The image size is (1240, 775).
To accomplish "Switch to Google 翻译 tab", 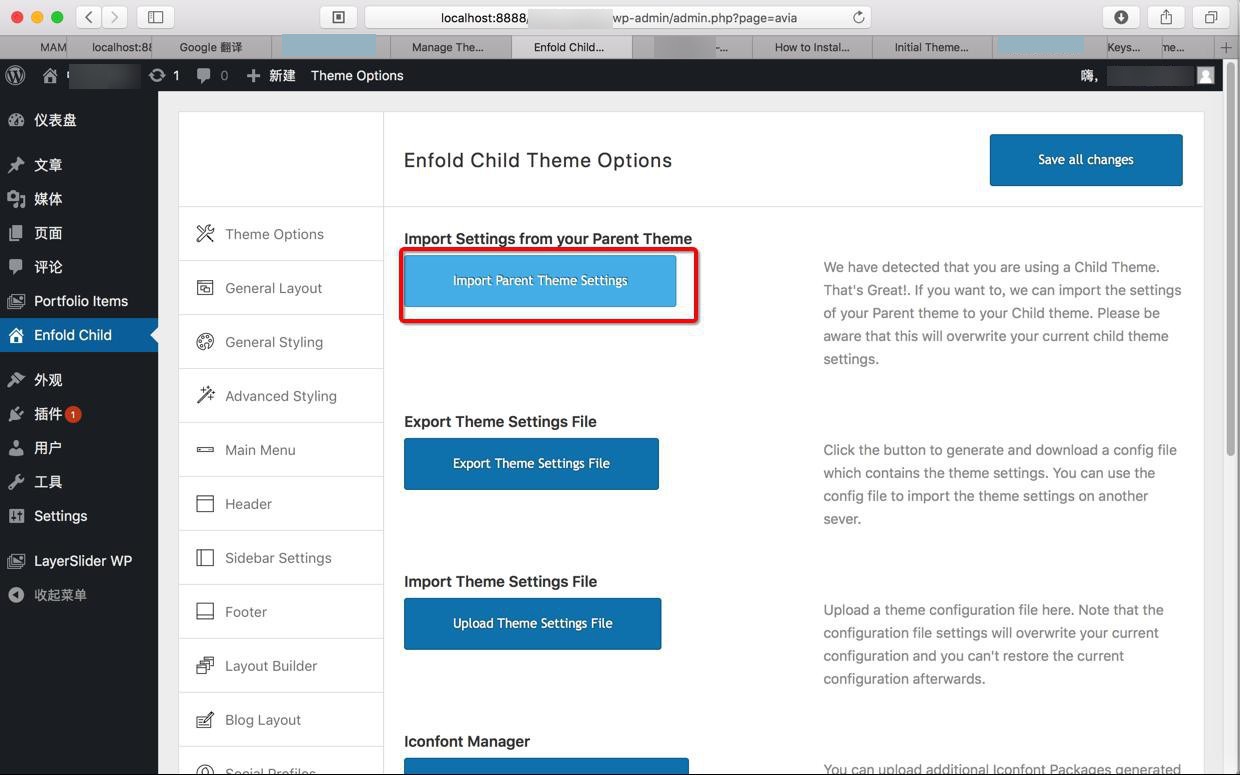I will pos(211,47).
